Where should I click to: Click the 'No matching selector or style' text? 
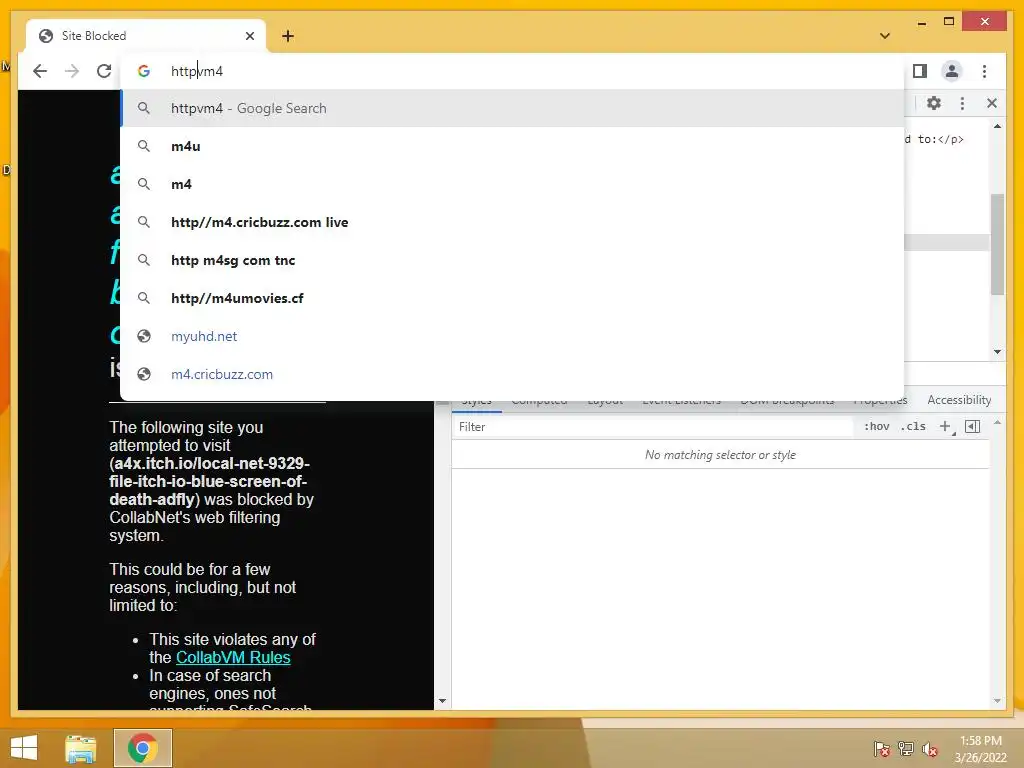(720, 455)
